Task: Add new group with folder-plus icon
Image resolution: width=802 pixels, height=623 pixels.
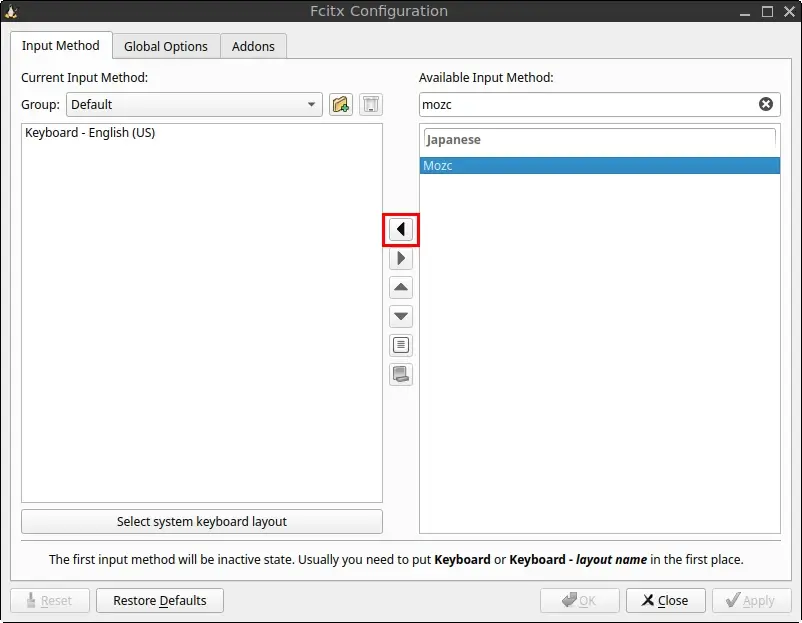Action: (x=341, y=105)
